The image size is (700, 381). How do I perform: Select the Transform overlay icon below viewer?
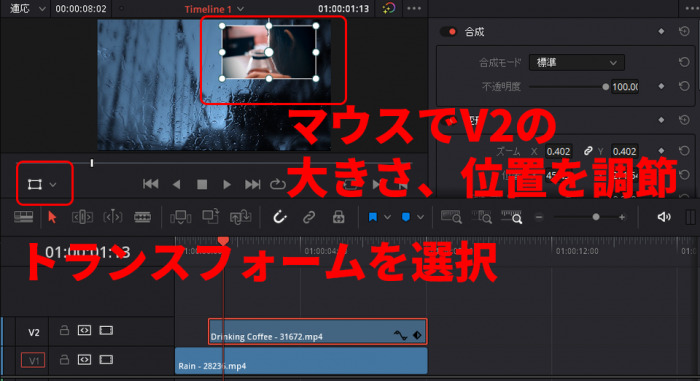click(35, 184)
